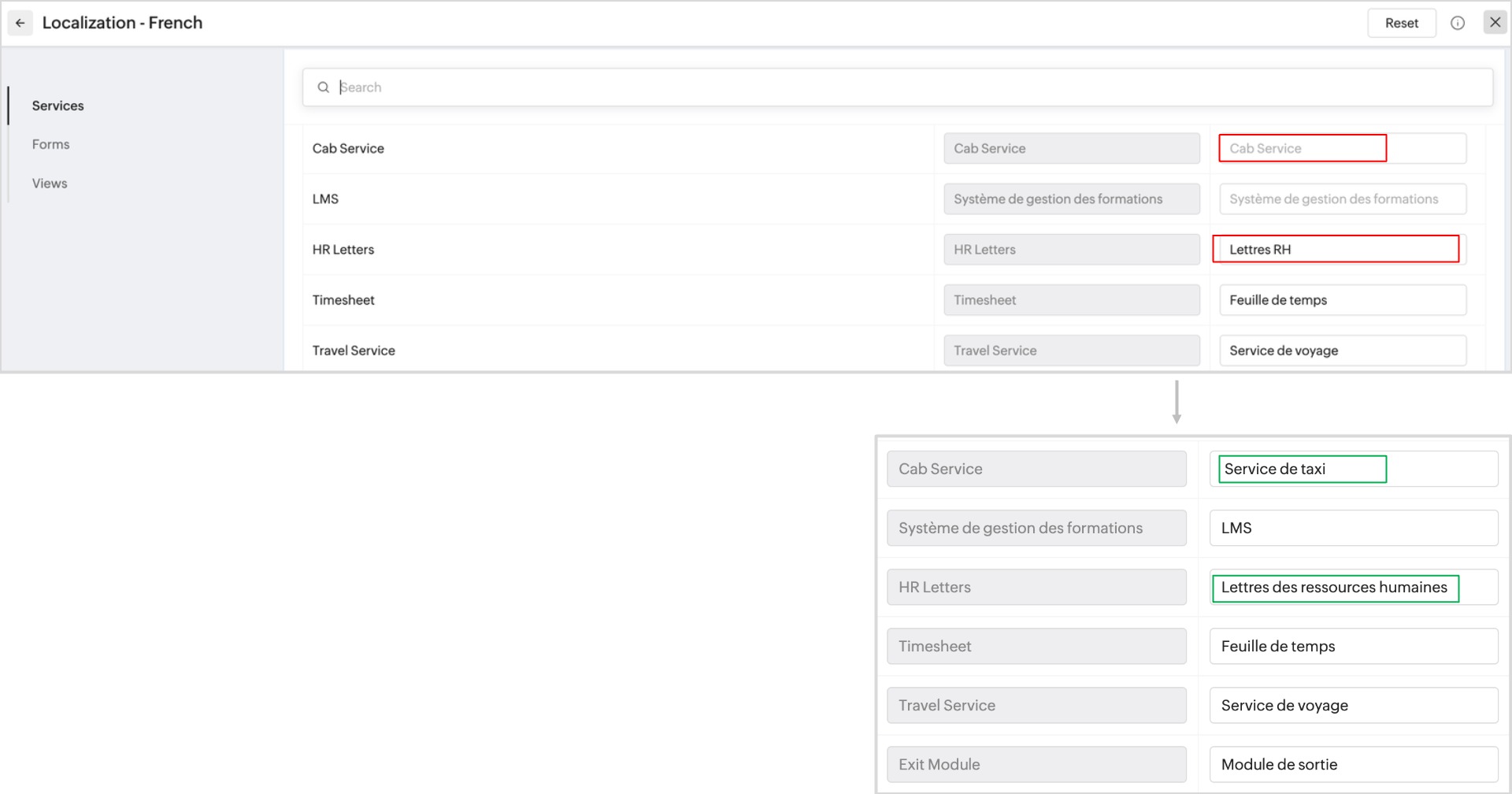Open the Services tab
Viewport: 1512px width, 794px height.
coord(57,106)
